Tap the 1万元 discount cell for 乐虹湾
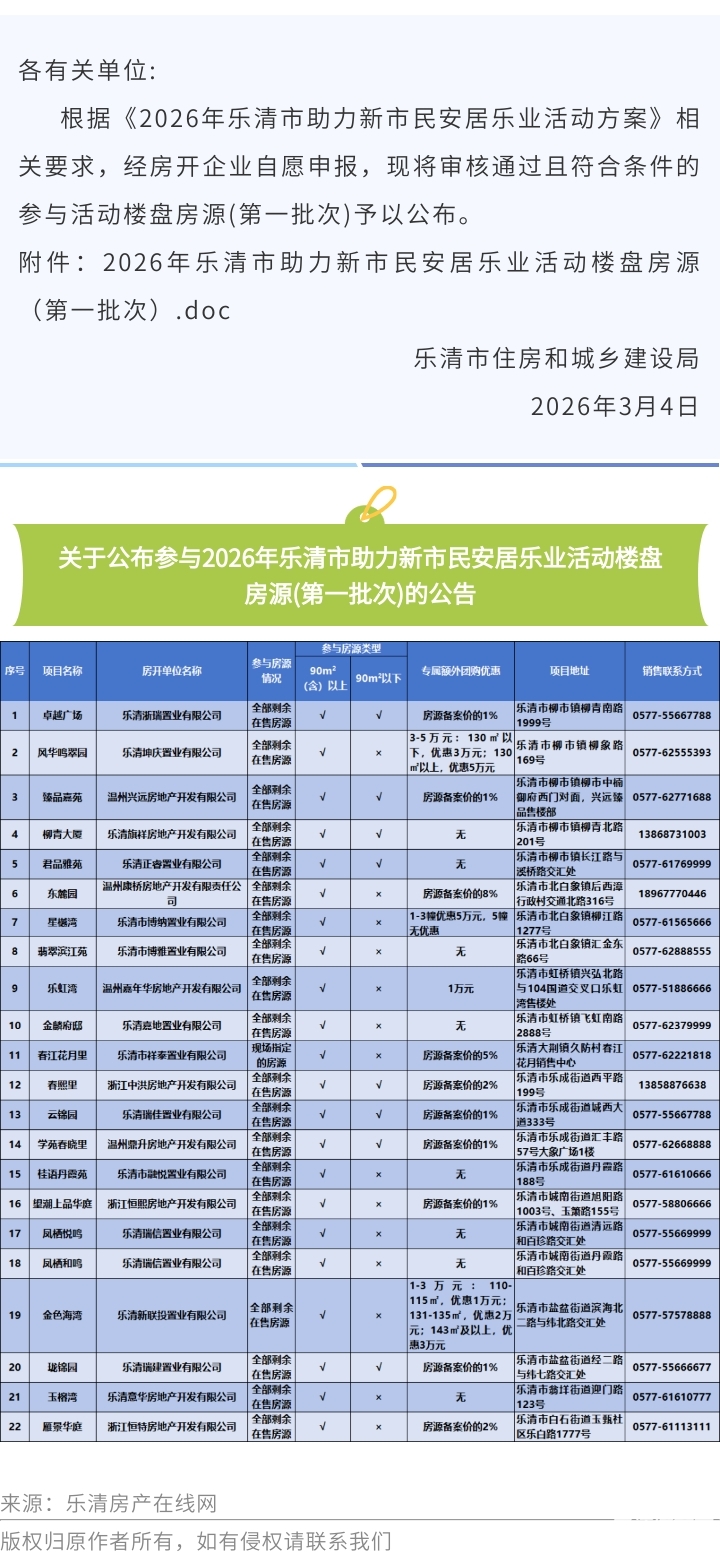 coord(460,988)
